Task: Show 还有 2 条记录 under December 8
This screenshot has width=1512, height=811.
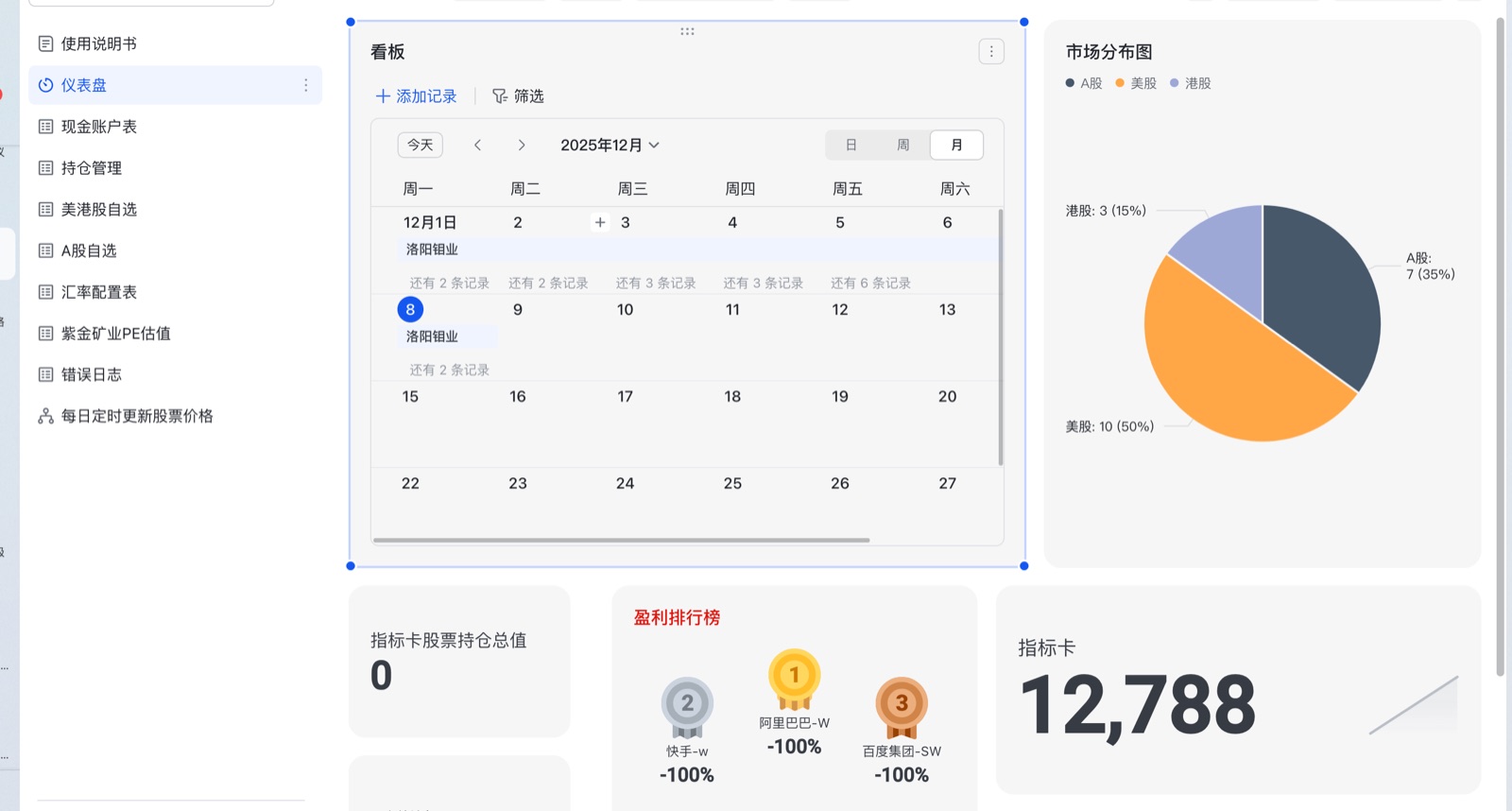Action: tap(449, 370)
